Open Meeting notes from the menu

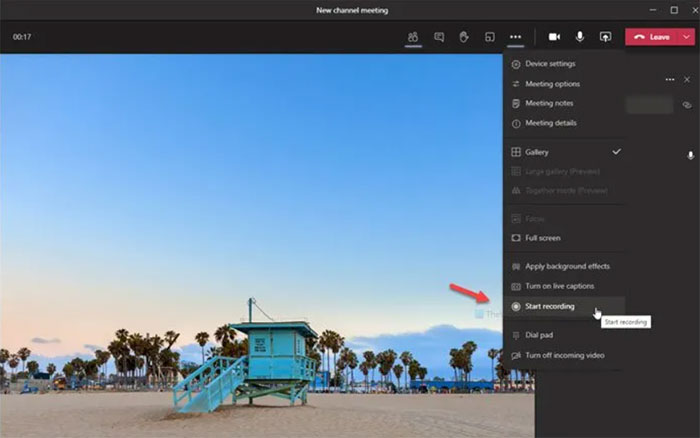point(549,103)
